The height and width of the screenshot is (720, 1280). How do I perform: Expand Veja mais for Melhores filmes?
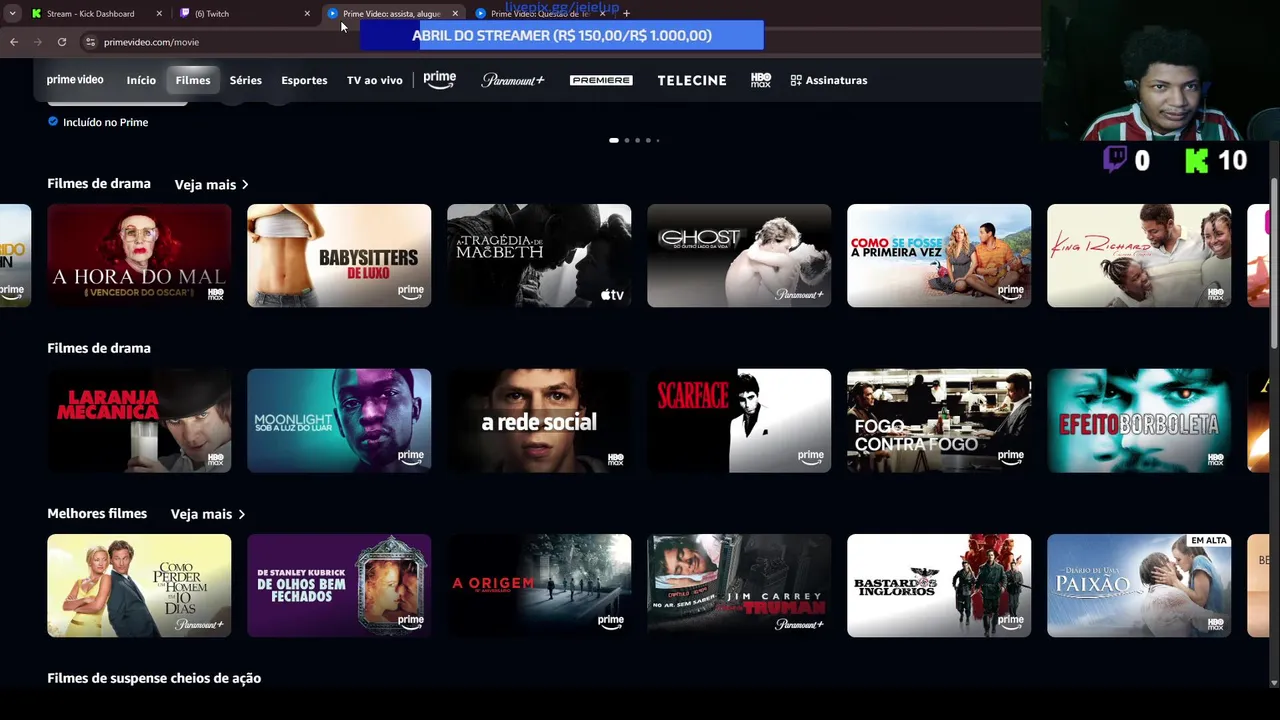[x=207, y=514]
